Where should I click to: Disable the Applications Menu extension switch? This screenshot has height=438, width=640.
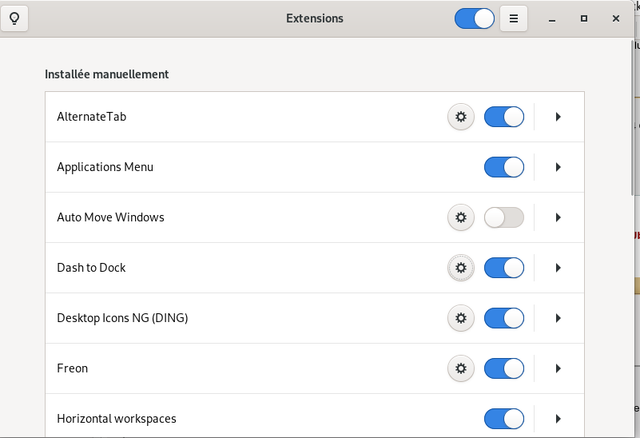coord(504,167)
